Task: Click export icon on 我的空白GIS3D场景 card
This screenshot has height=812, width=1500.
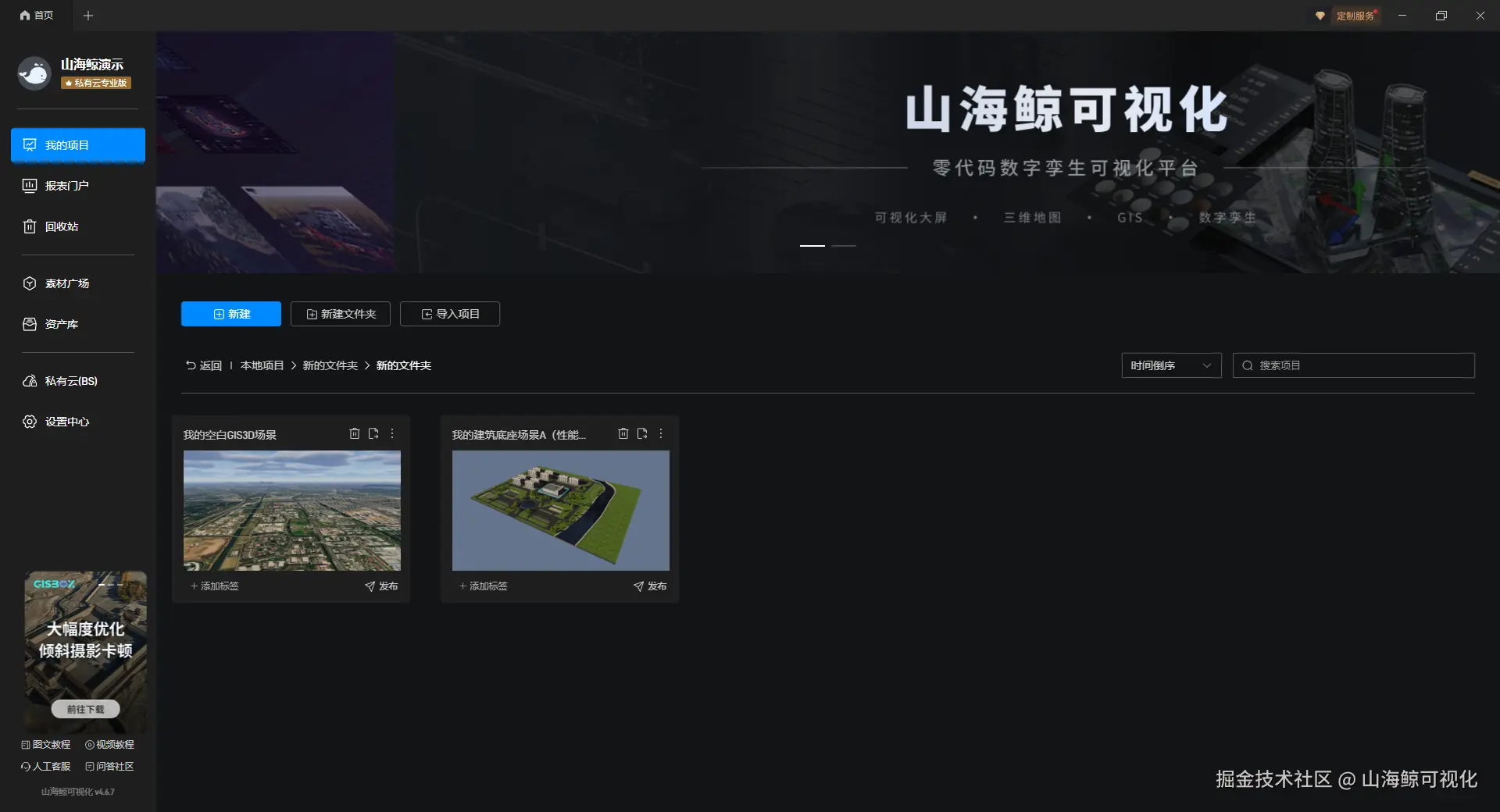Action: tap(373, 433)
